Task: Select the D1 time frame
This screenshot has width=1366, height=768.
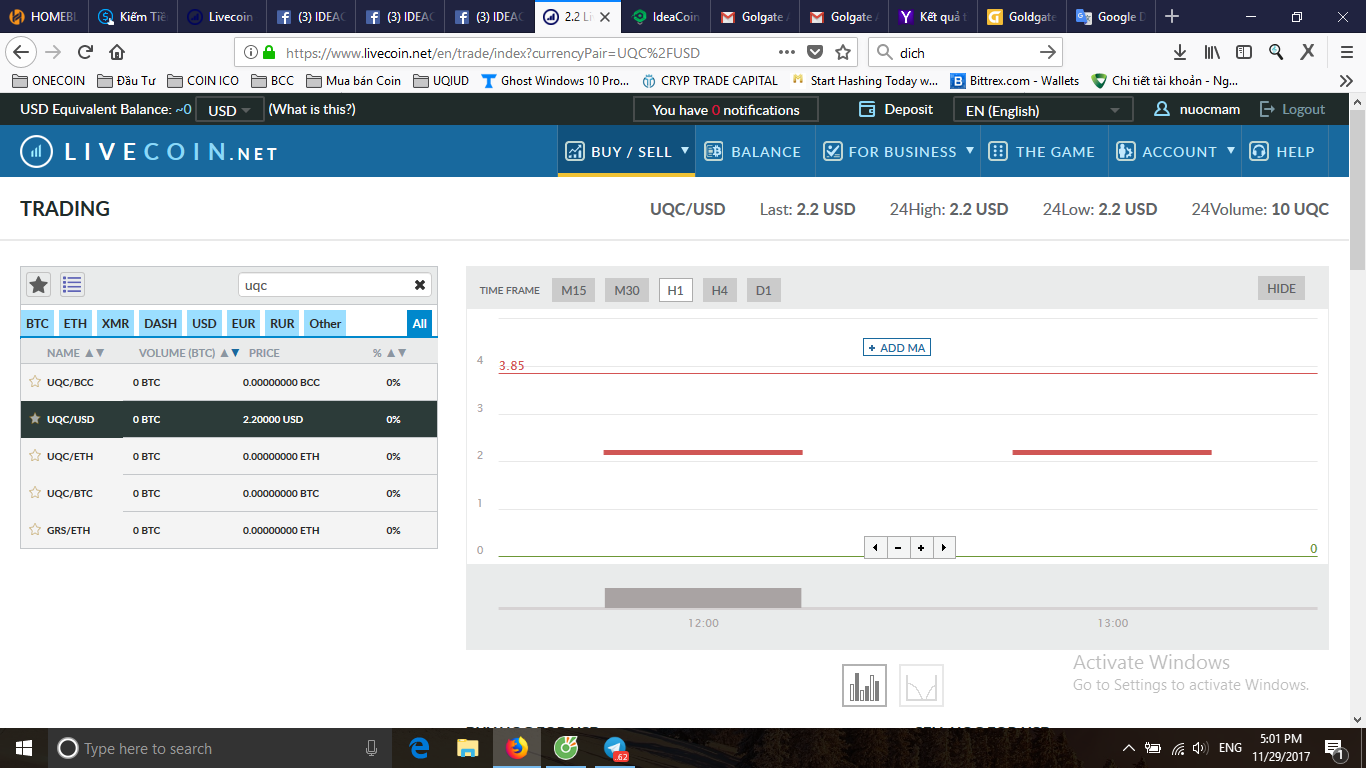Action: coord(764,290)
